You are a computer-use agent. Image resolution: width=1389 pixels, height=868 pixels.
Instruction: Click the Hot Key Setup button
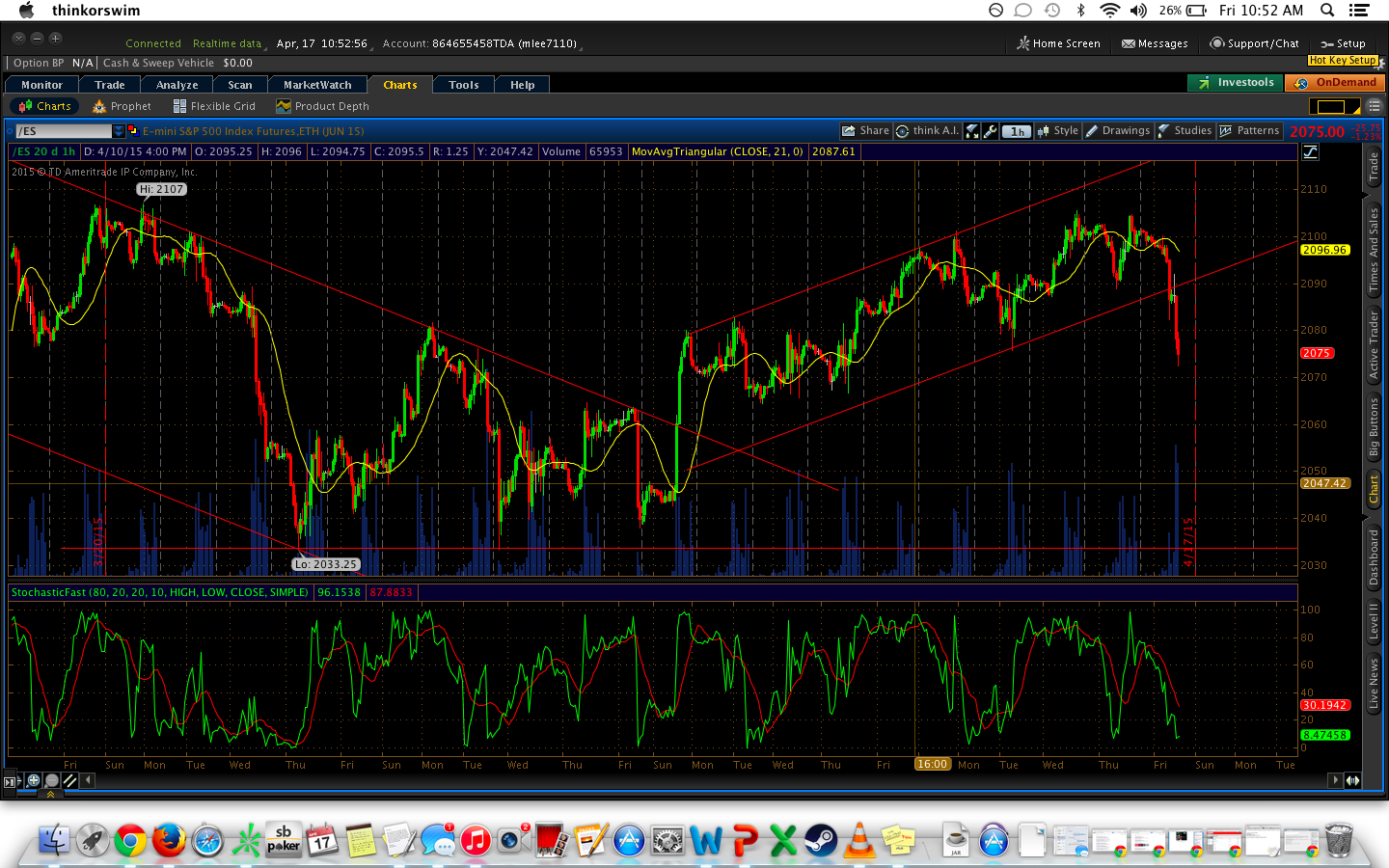(1343, 60)
